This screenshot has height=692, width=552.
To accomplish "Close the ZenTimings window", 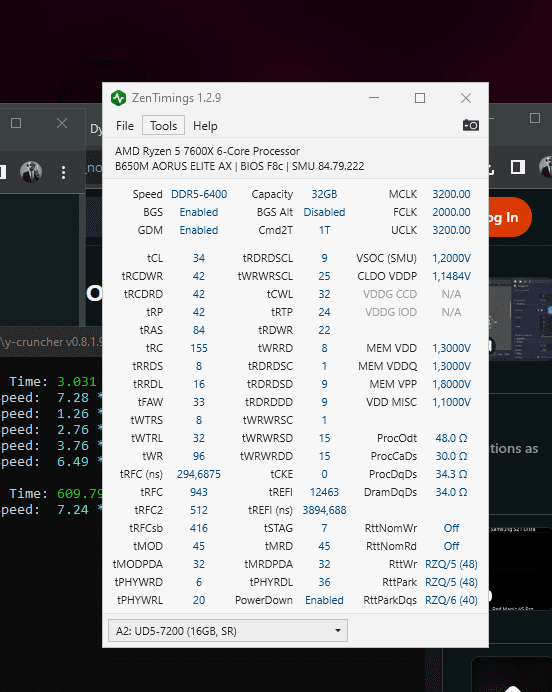I will (466, 98).
